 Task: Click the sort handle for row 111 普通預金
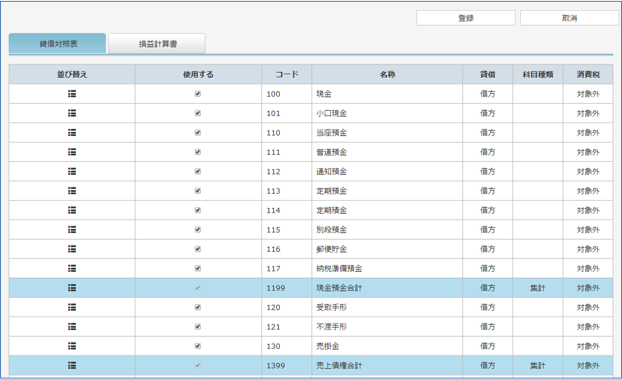[x=72, y=152]
